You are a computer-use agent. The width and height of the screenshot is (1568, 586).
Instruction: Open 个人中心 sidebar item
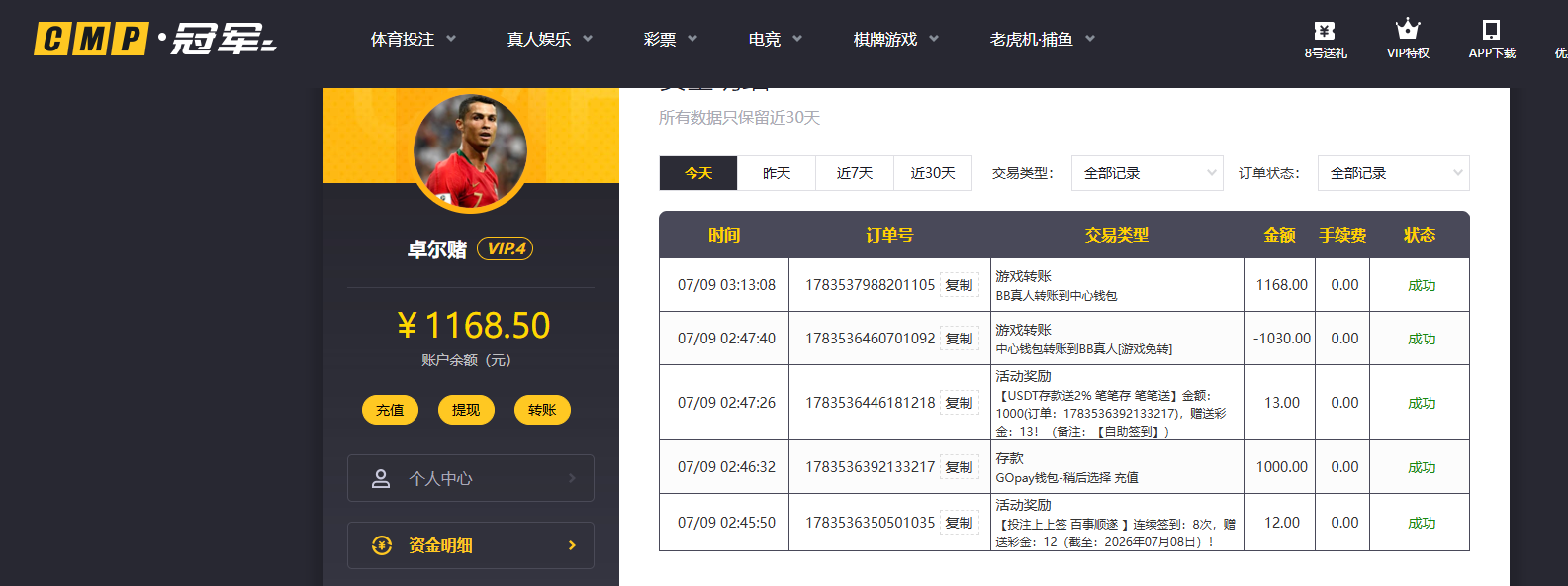tap(471, 478)
